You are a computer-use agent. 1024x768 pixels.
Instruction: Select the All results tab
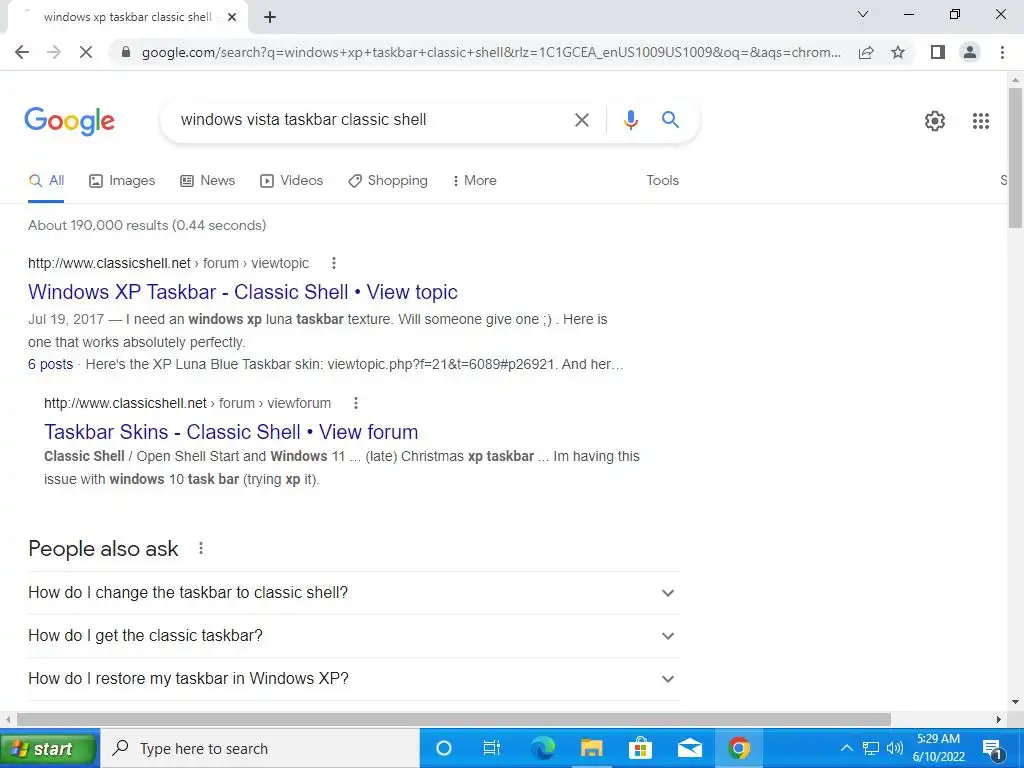point(46,181)
